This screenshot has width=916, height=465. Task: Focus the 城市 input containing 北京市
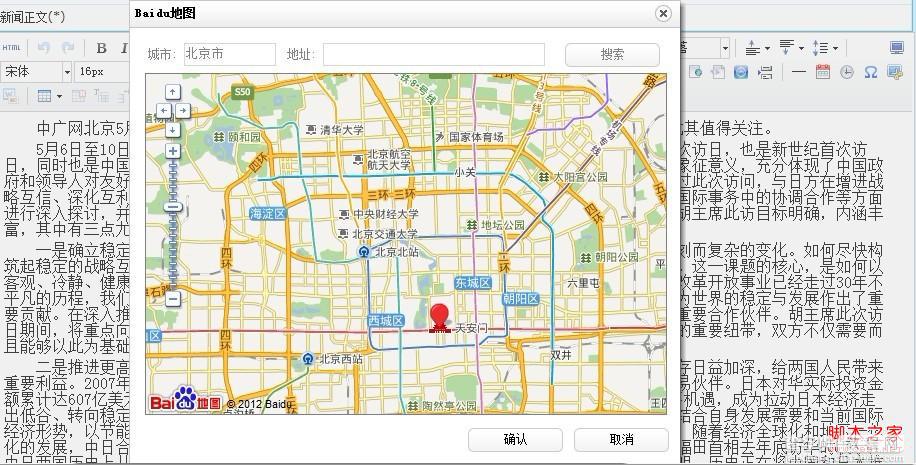[x=230, y=54]
